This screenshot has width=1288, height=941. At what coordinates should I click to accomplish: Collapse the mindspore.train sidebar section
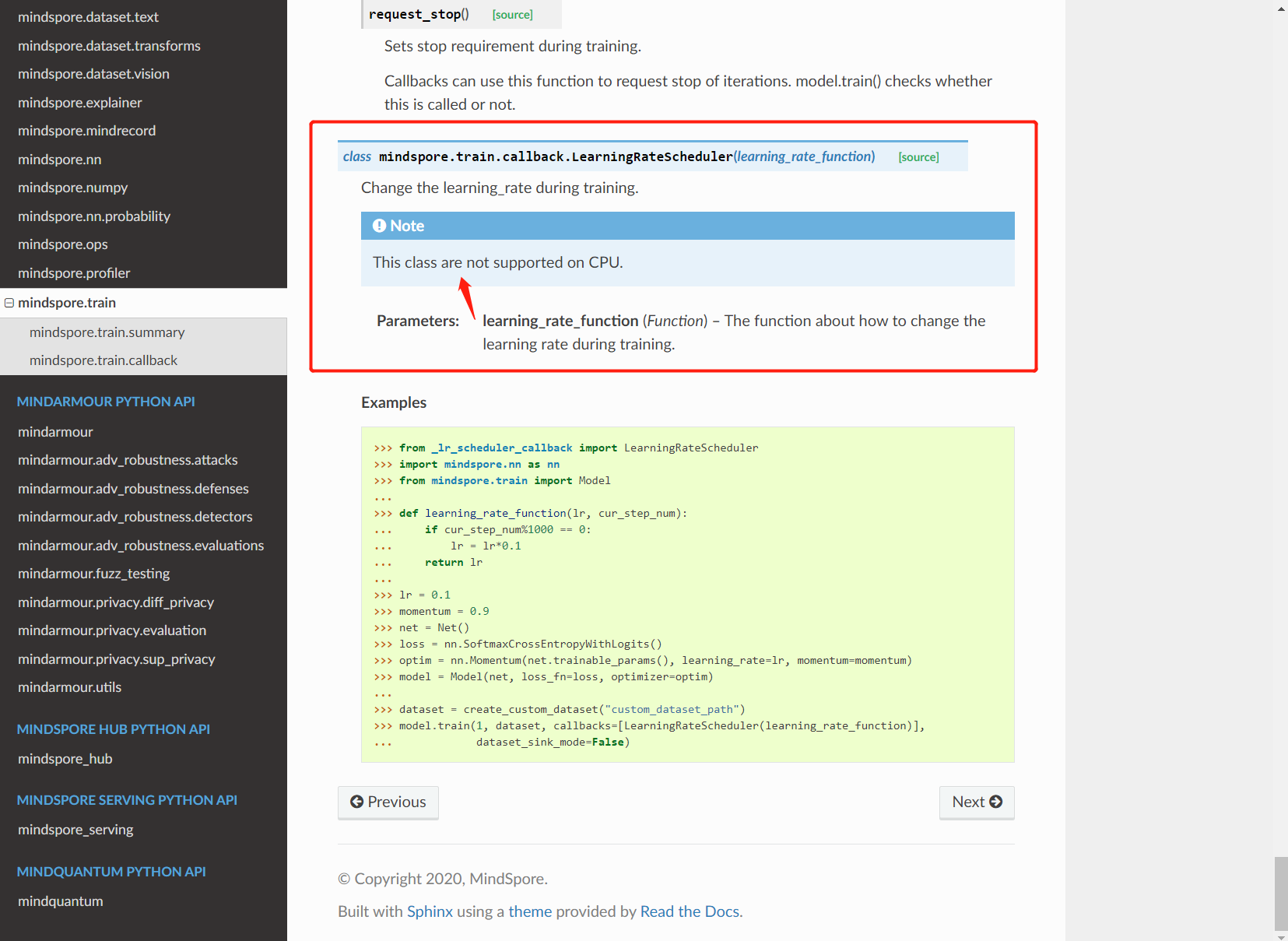[9, 303]
